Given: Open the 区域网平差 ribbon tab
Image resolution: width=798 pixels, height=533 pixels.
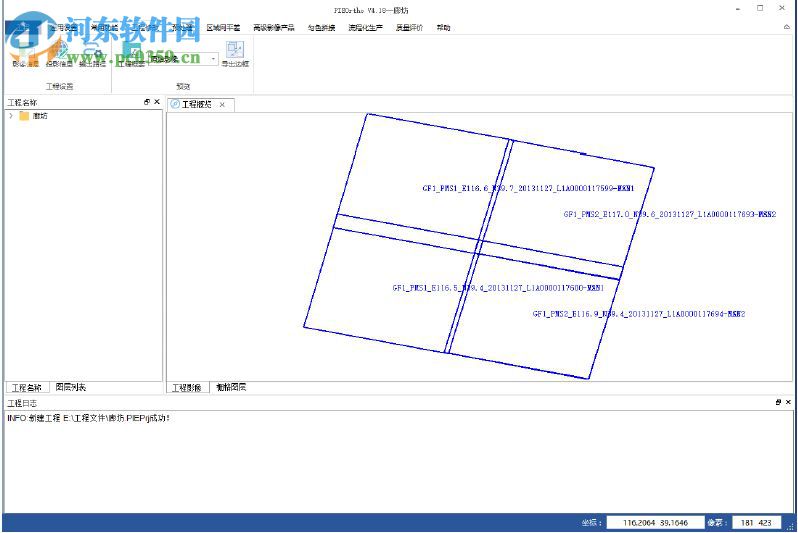Looking at the screenshot, I should point(223,27).
